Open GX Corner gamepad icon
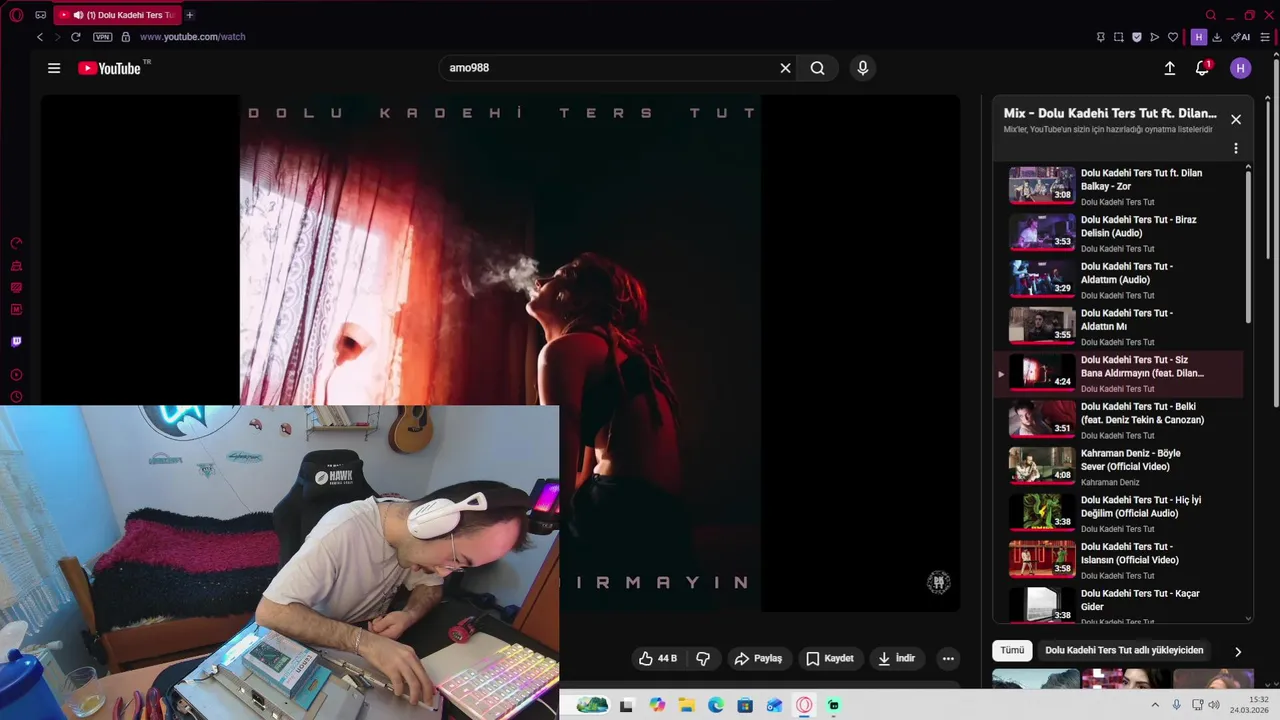 pyautogui.click(x=40, y=15)
